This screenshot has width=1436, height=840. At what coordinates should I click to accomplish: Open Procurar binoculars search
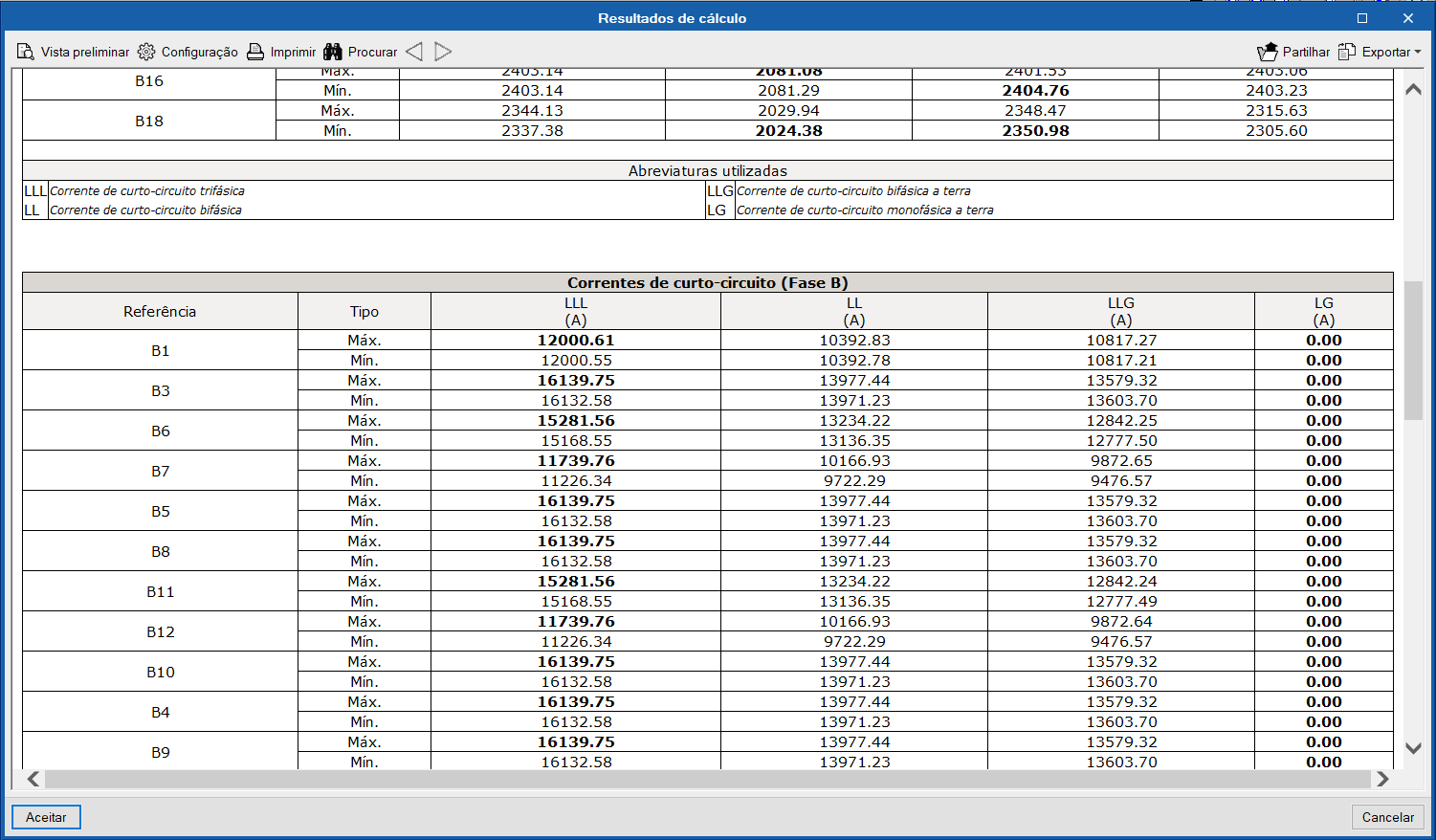pos(361,52)
